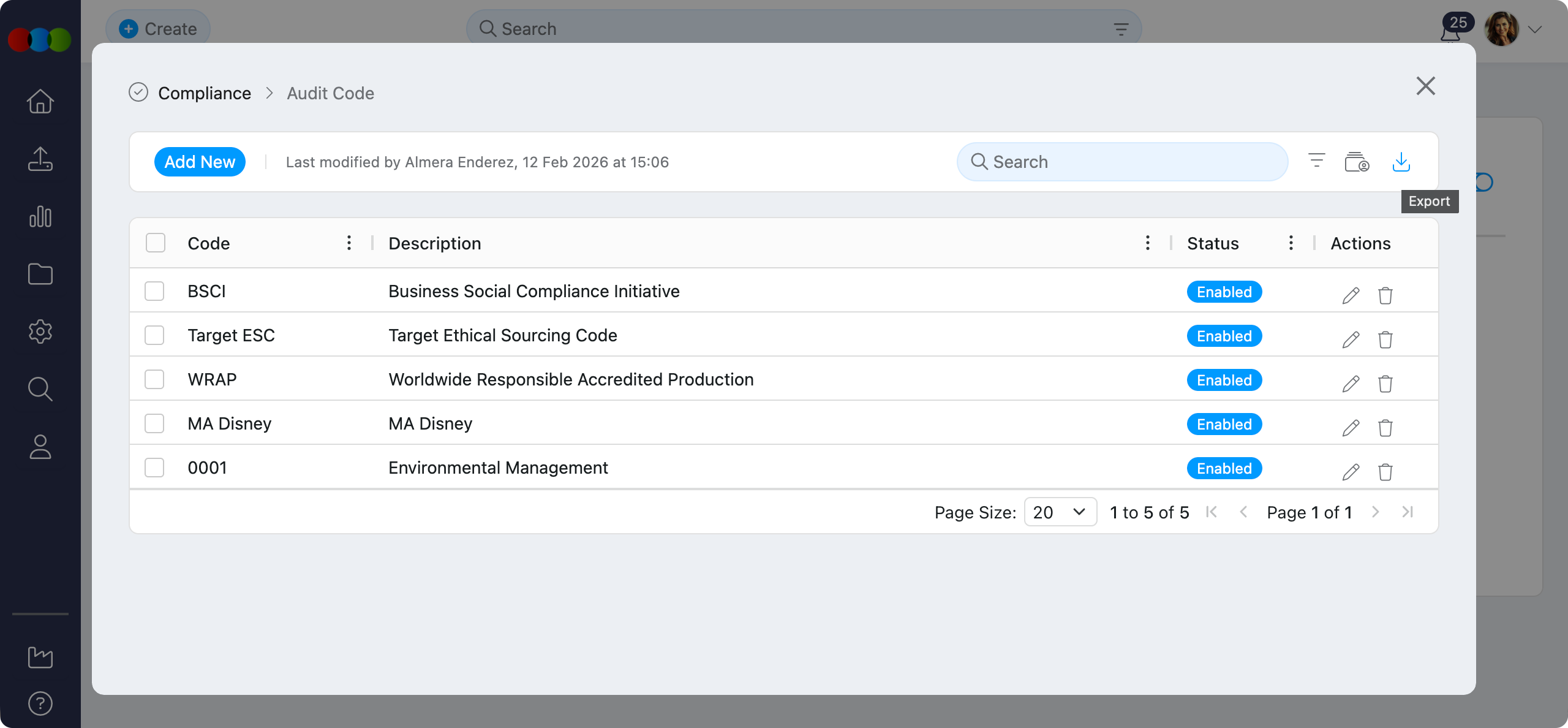Edit the BSCI audit code row

point(1351,295)
